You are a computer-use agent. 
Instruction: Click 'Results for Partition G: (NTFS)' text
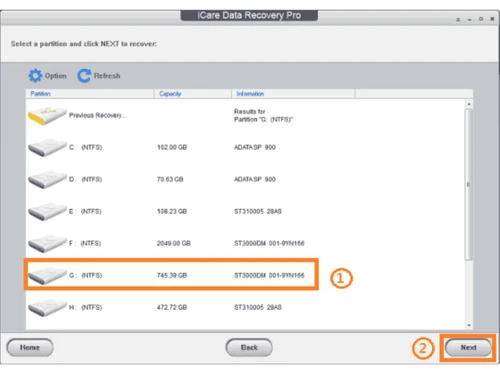click(x=263, y=115)
